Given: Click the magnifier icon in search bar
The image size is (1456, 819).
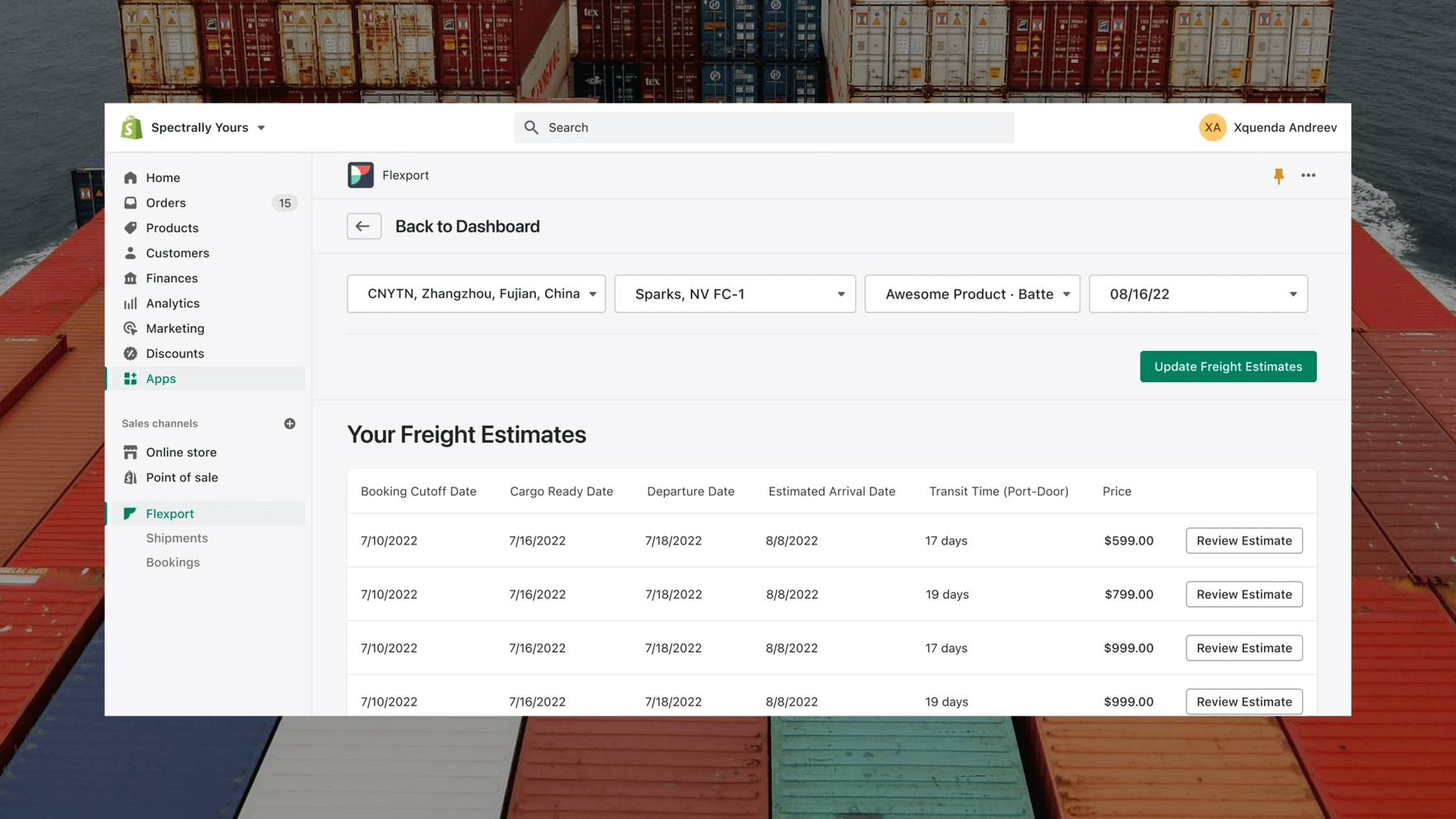Looking at the screenshot, I should pyautogui.click(x=531, y=127).
